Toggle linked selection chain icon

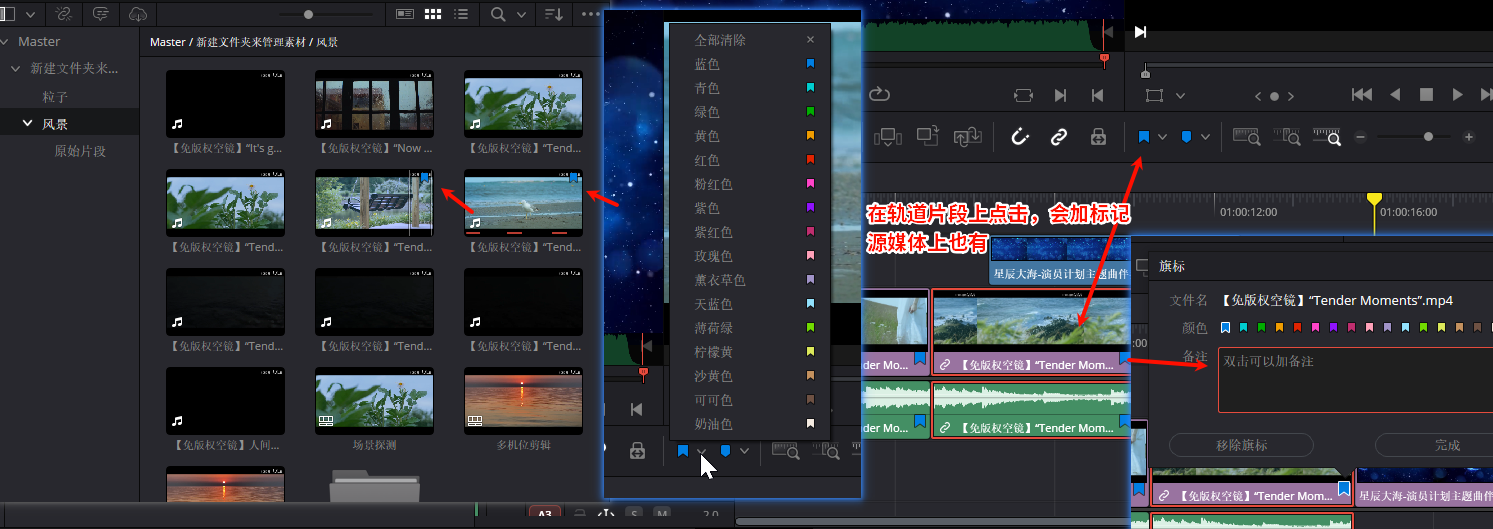[1059, 137]
